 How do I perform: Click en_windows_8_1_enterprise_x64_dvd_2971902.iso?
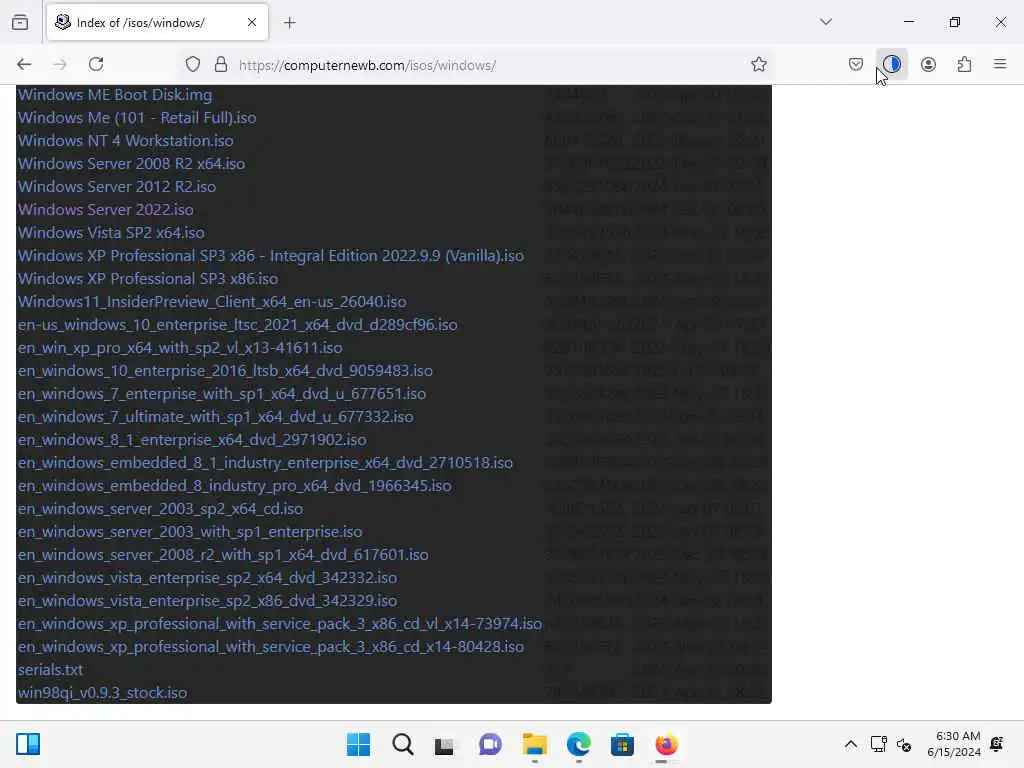coord(192,440)
